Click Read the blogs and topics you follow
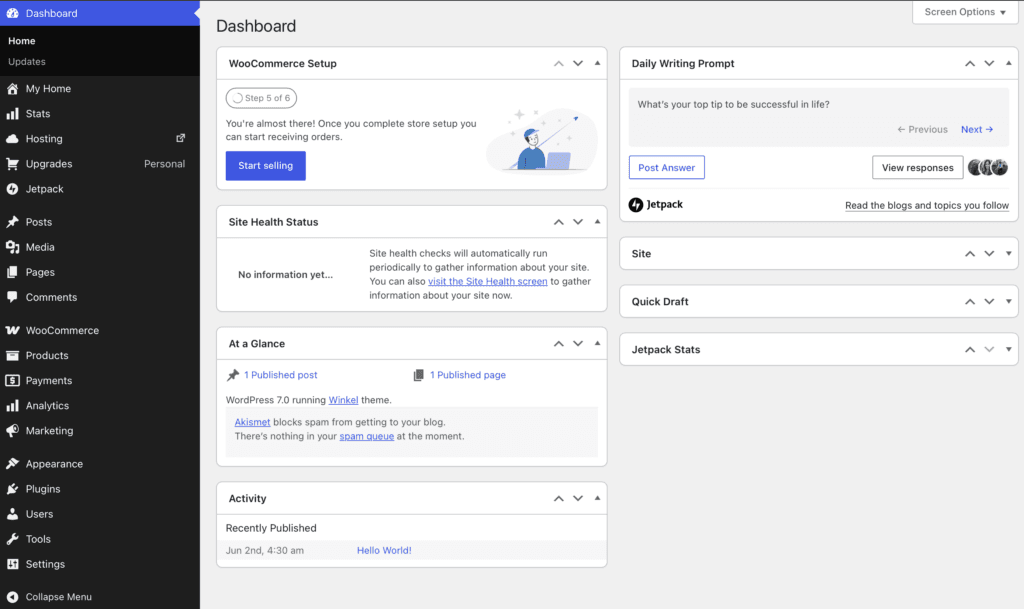 coord(927,205)
